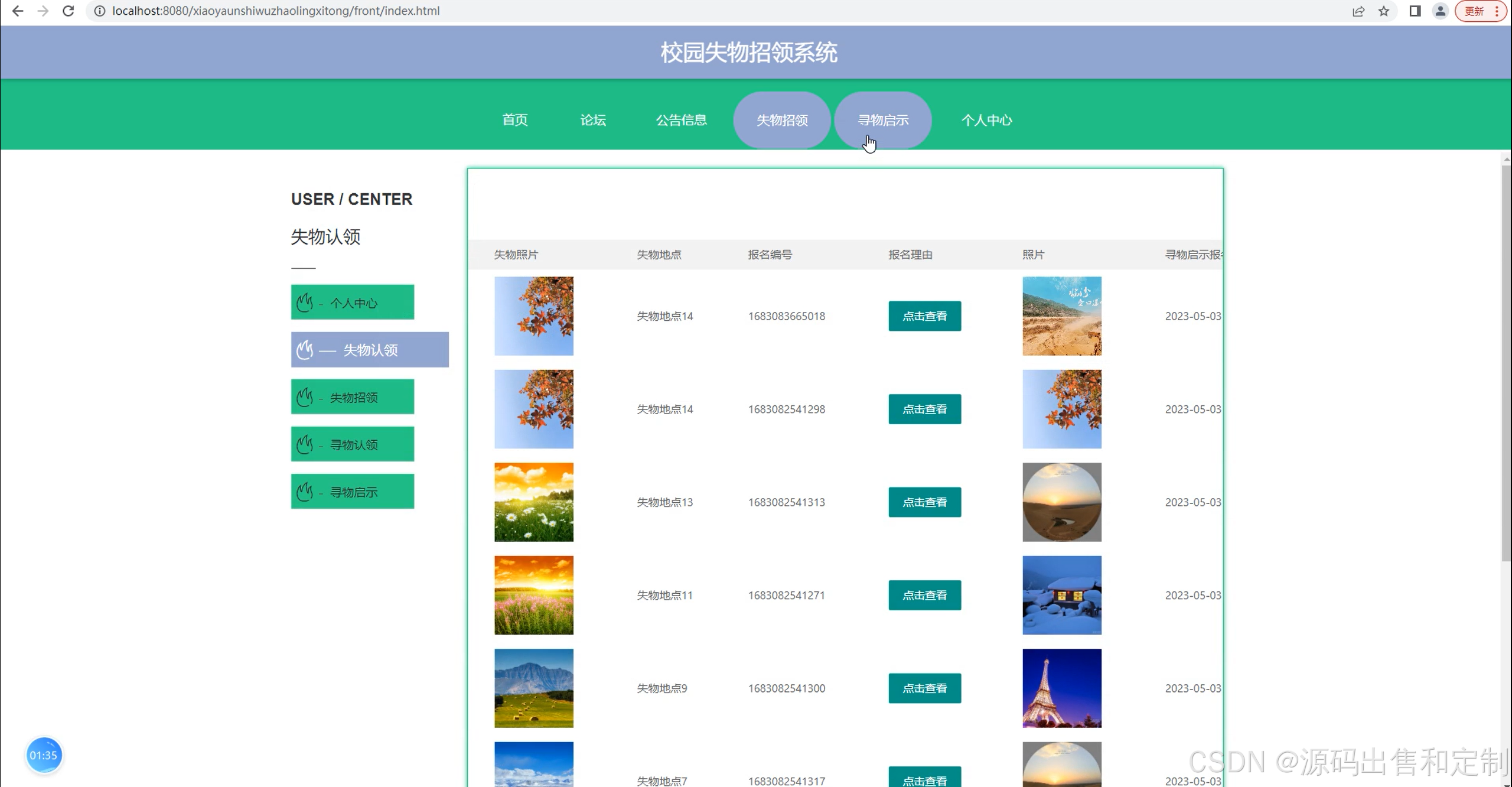Viewport: 1512px width, 787px height.
Task: Click 点击查看 button for 失物地点13 row
Action: pos(924,502)
